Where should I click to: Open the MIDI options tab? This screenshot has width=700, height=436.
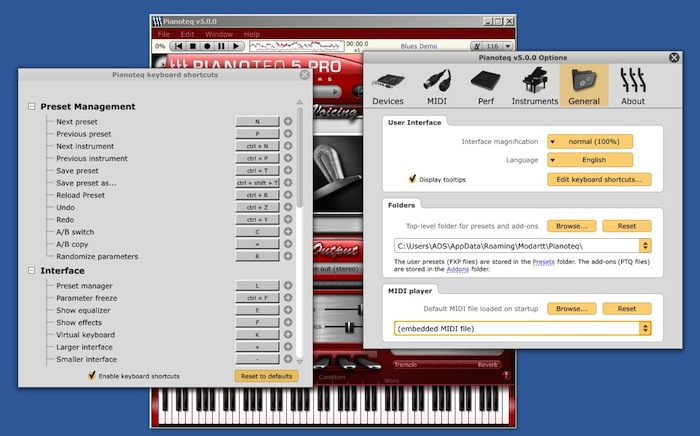pyautogui.click(x=437, y=86)
